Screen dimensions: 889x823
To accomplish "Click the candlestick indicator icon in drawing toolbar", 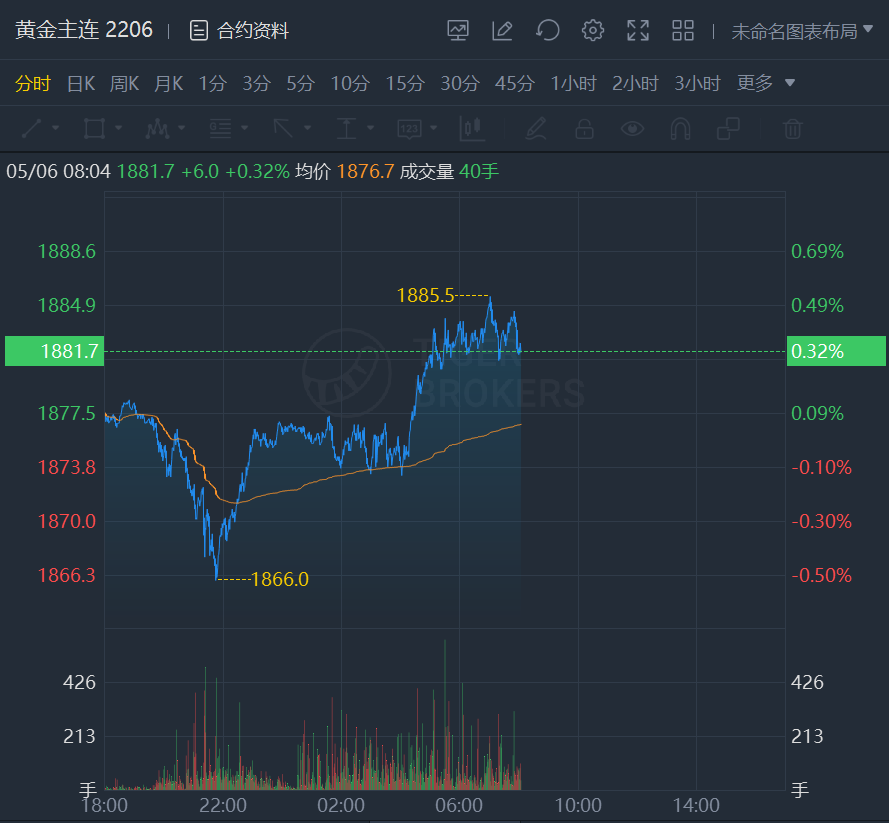I will pos(472,129).
